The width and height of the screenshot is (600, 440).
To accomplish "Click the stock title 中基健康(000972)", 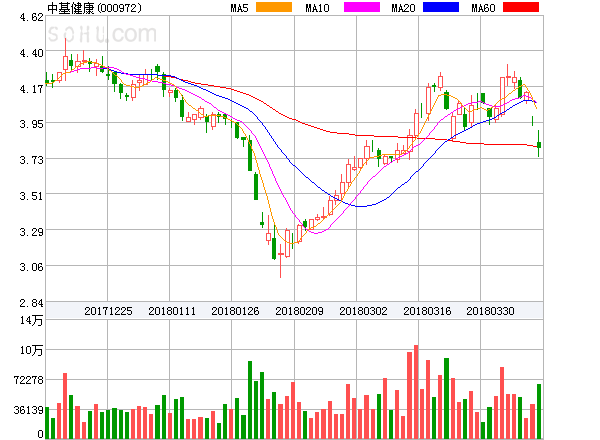I will point(95,8).
